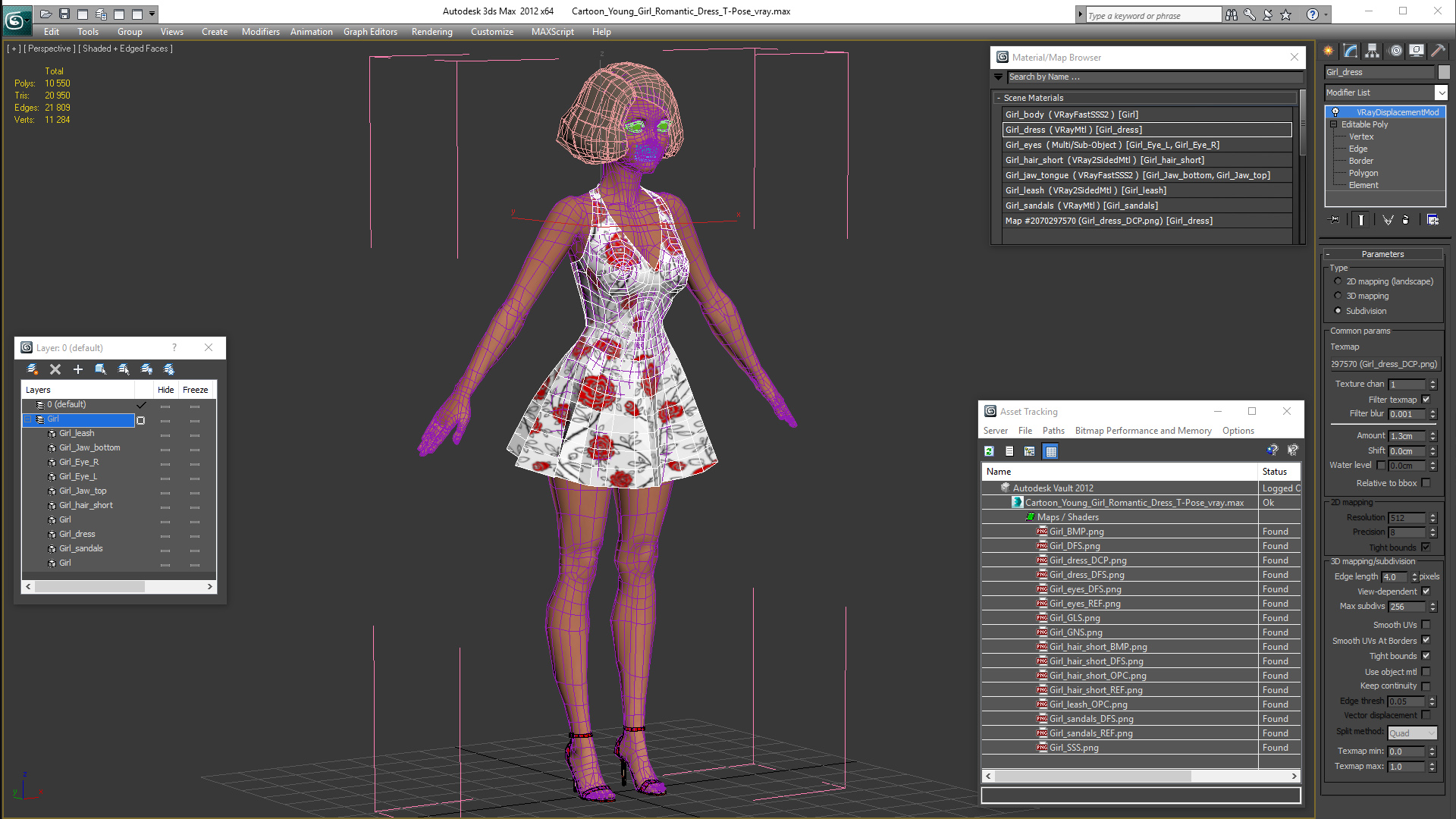This screenshot has height=819, width=1456.
Task: Click the Amount spinner arrows
Action: (x=1433, y=436)
